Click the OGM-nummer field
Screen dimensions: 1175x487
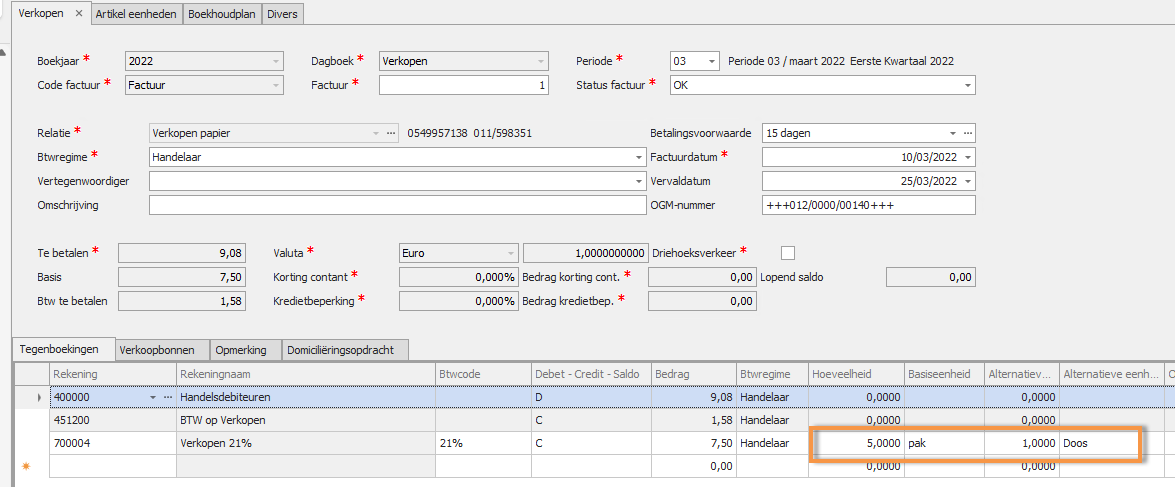[x=869, y=205]
